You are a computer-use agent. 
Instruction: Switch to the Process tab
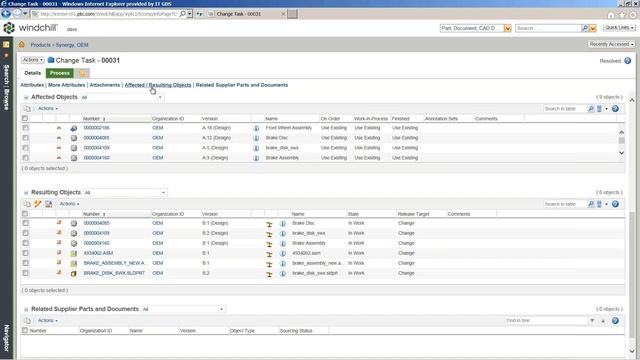(x=60, y=73)
